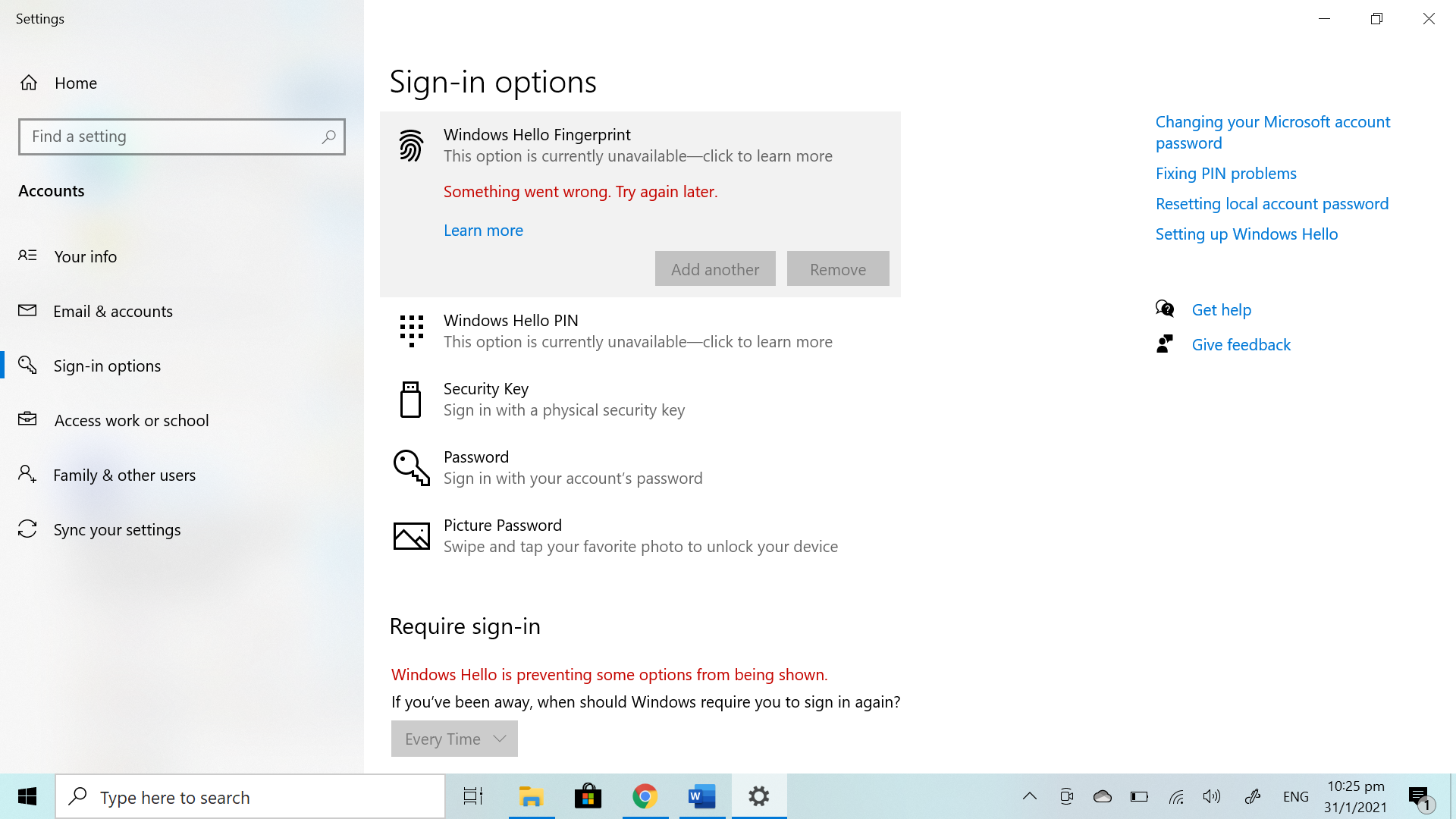Click the Password key icon
1456x819 pixels.
pyautogui.click(x=411, y=467)
